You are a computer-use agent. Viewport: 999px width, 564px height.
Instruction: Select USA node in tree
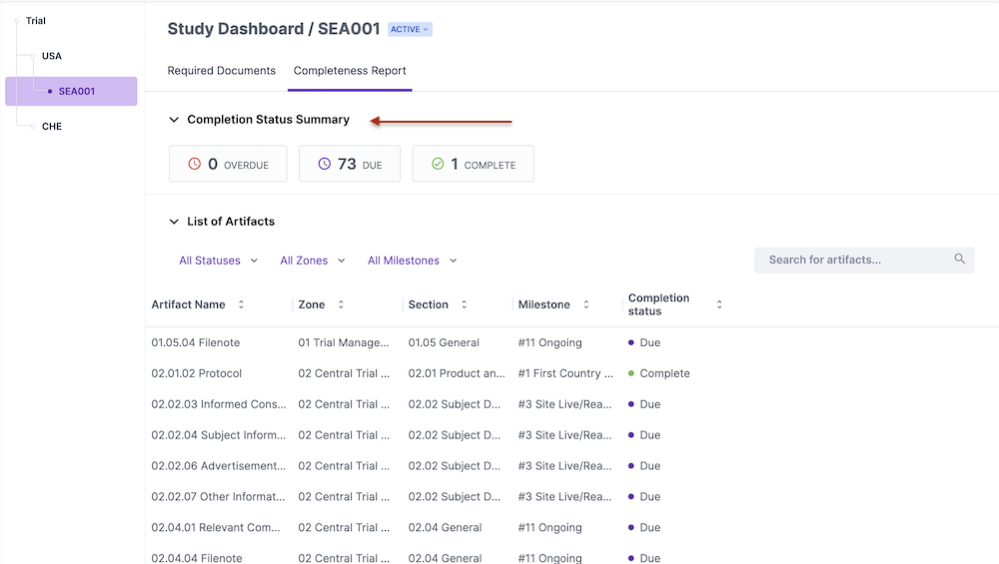52,56
